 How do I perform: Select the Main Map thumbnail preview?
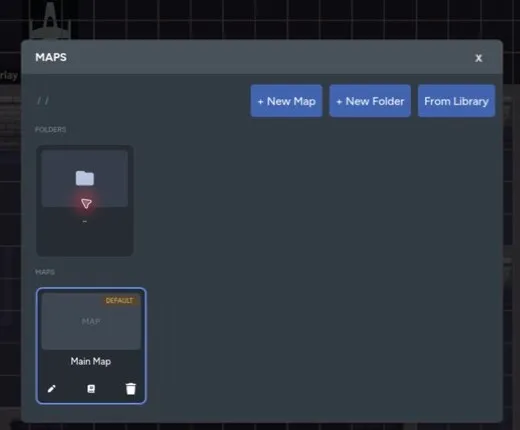click(x=91, y=321)
